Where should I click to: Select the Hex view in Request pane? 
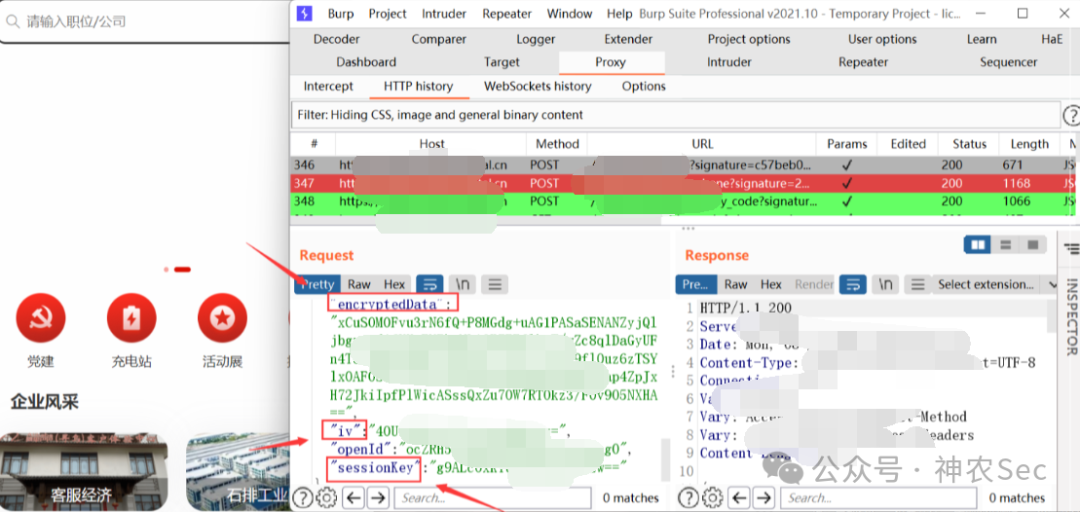pos(395,284)
